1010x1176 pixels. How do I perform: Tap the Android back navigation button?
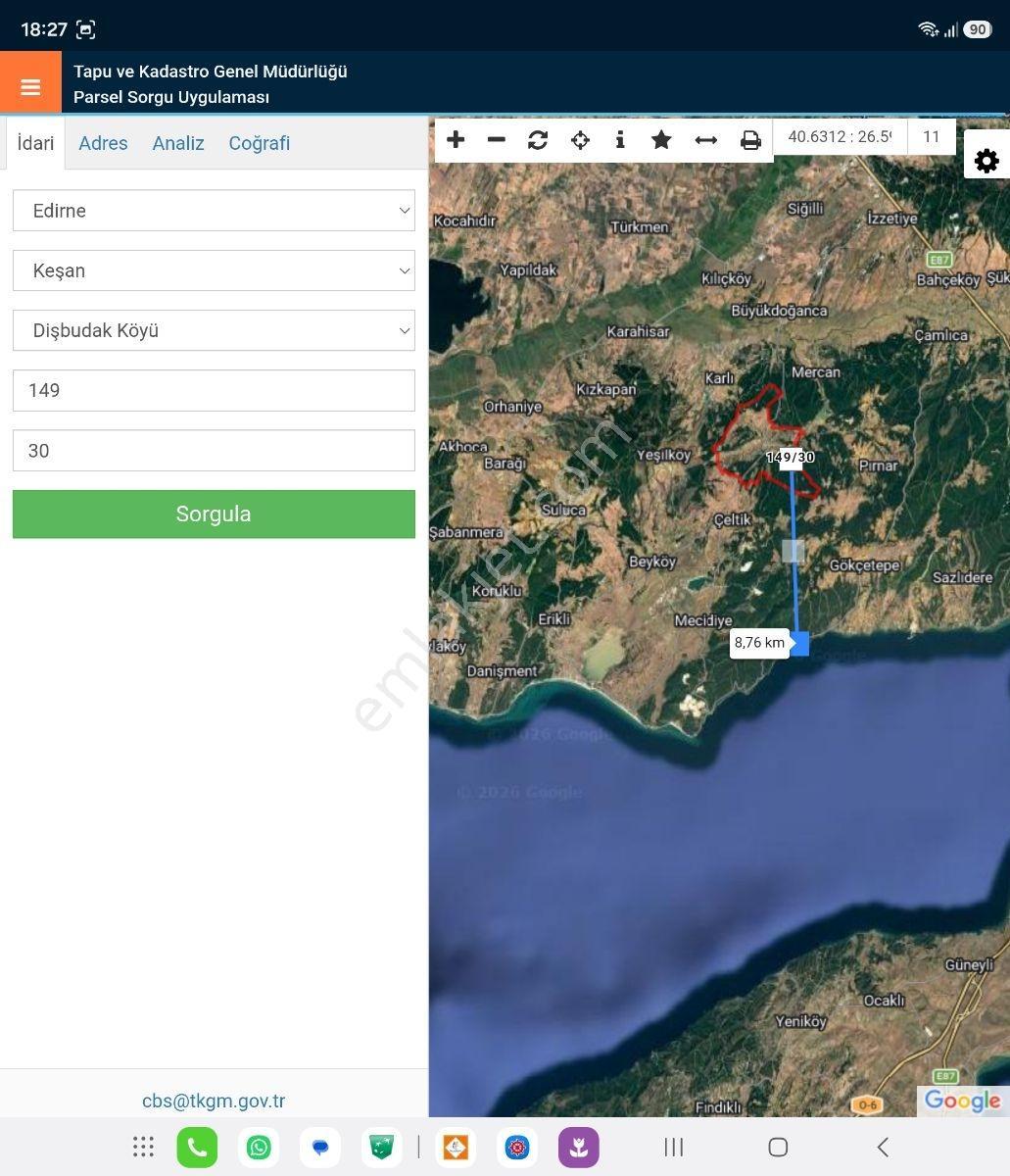pos(883,1147)
